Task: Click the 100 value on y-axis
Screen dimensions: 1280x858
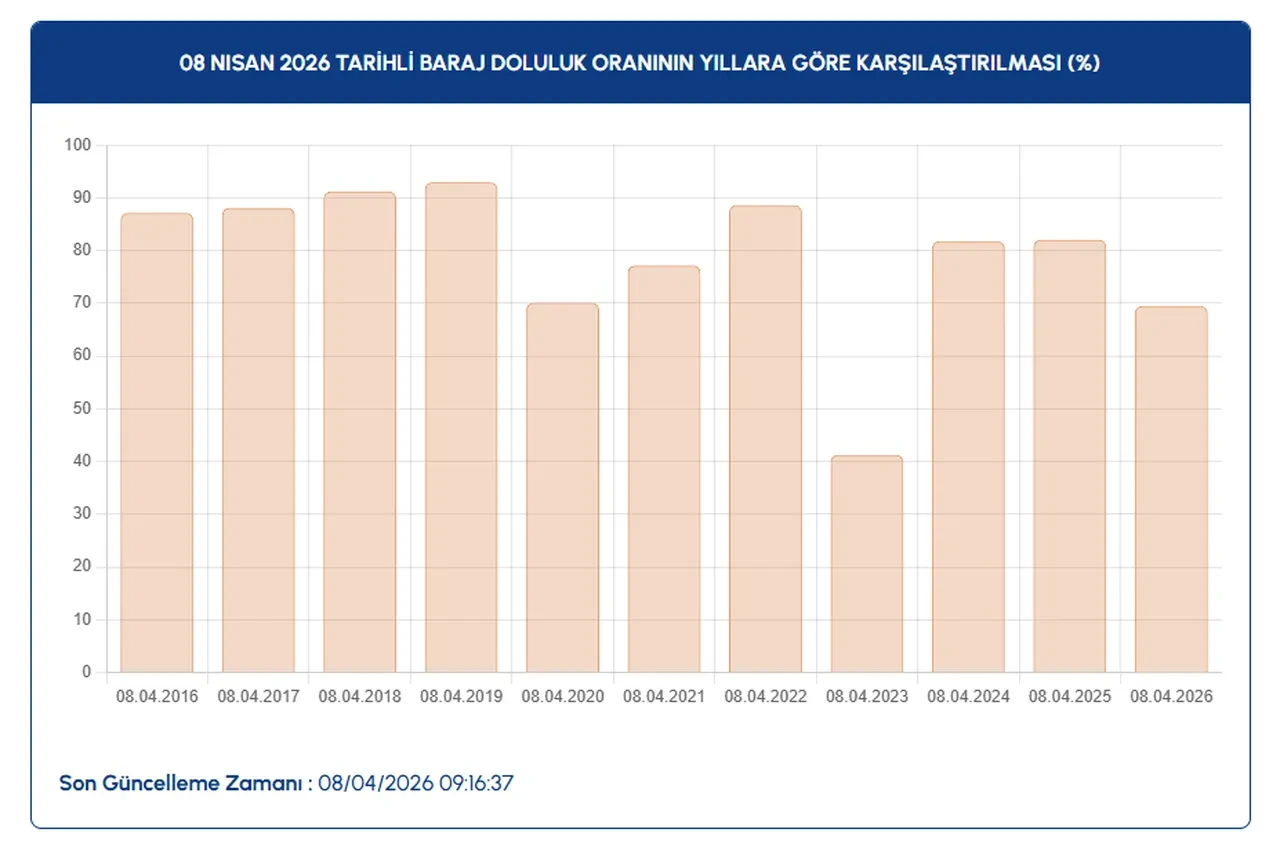Action: [78, 146]
